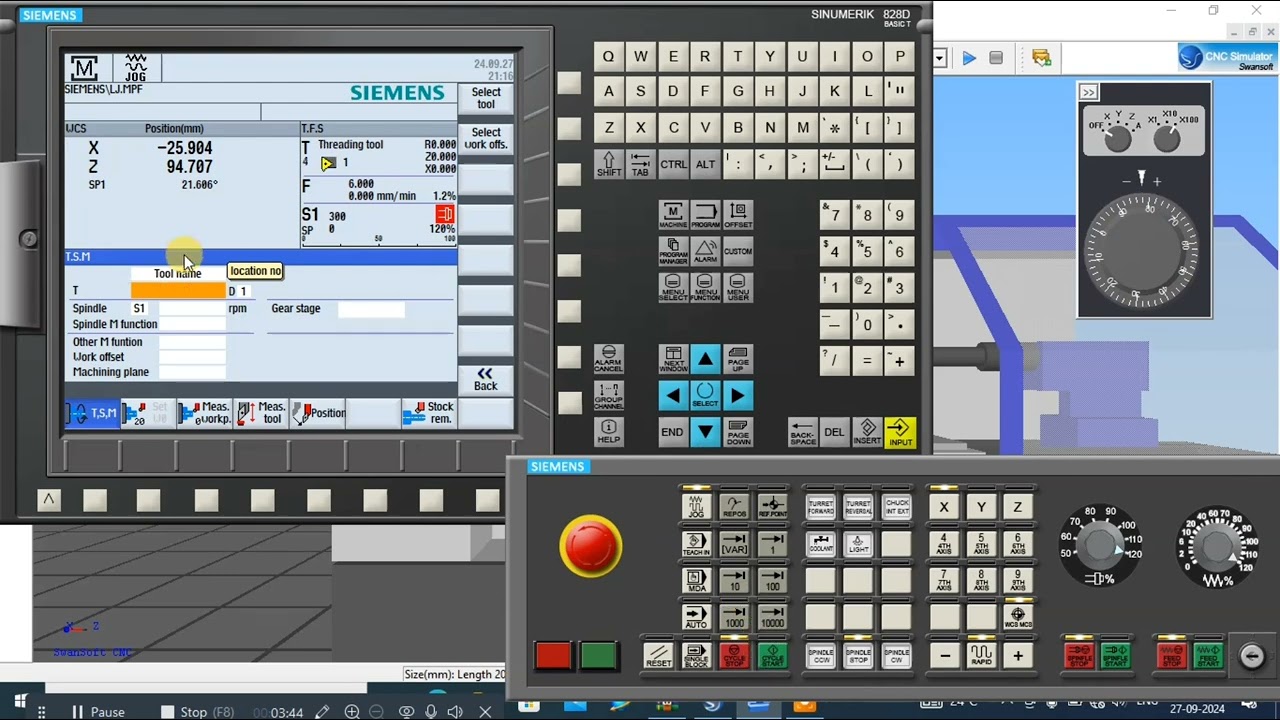The image size is (1280, 720).
Task: Click SPINDLE STOP in the spindle direction row
Action: pos(858,656)
